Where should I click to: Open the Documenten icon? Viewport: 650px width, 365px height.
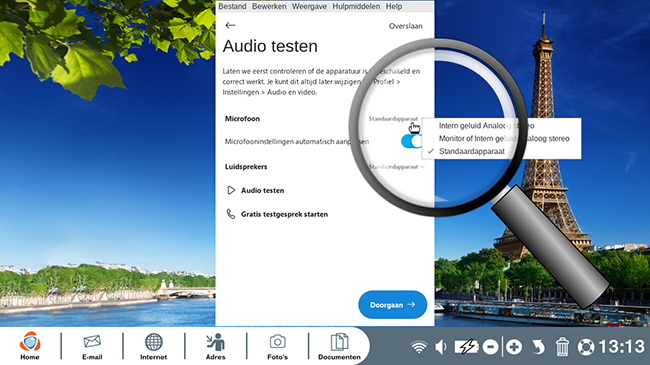pyautogui.click(x=339, y=346)
